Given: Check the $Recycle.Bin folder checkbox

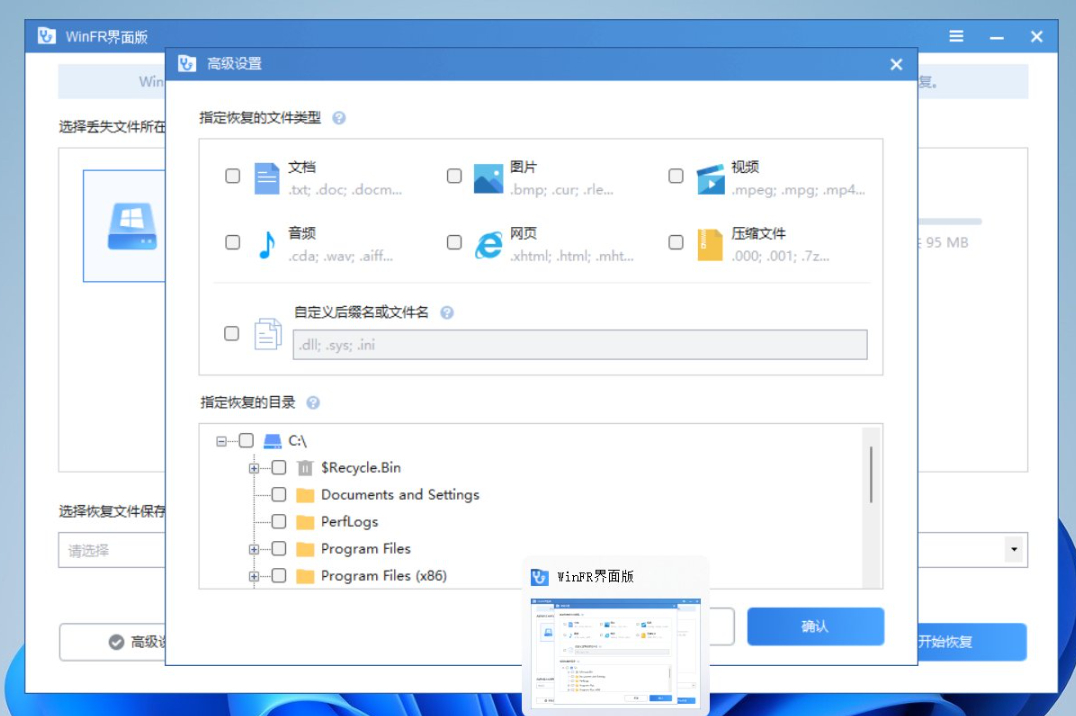Looking at the screenshot, I should [x=279, y=468].
